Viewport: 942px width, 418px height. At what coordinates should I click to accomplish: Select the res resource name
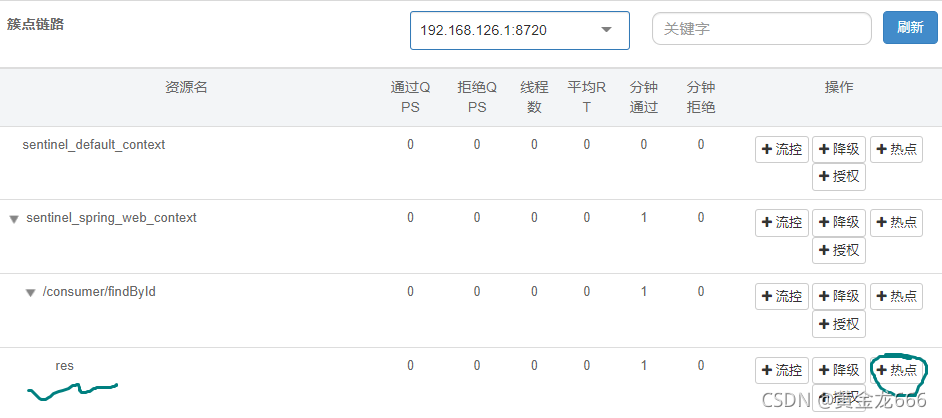click(x=64, y=365)
